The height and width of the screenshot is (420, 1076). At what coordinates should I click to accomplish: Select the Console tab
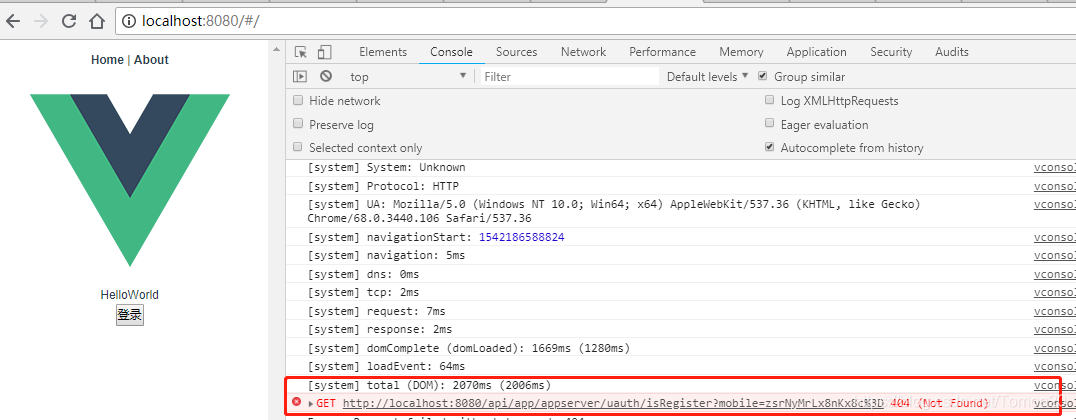click(x=452, y=52)
